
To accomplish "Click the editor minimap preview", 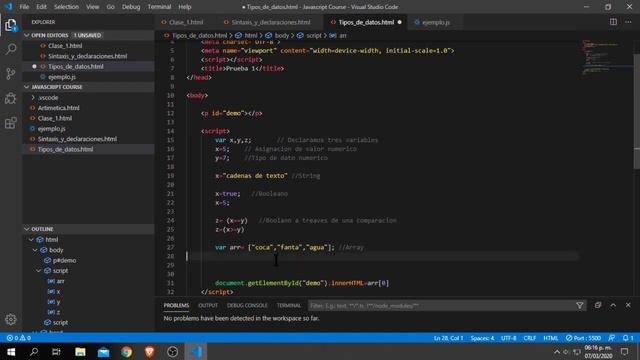I will coord(605,57).
